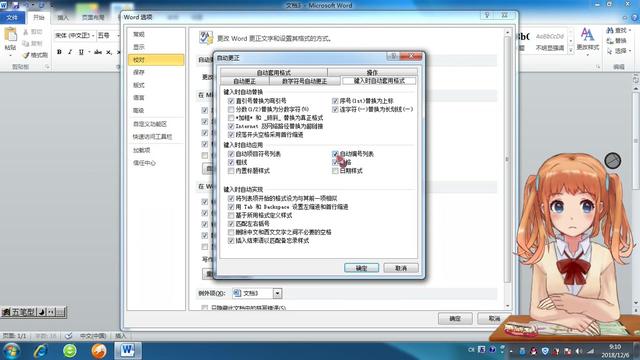Click 确定 in the Word Options dialog
This screenshot has height=360, width=640.
[x=455, y=318]
